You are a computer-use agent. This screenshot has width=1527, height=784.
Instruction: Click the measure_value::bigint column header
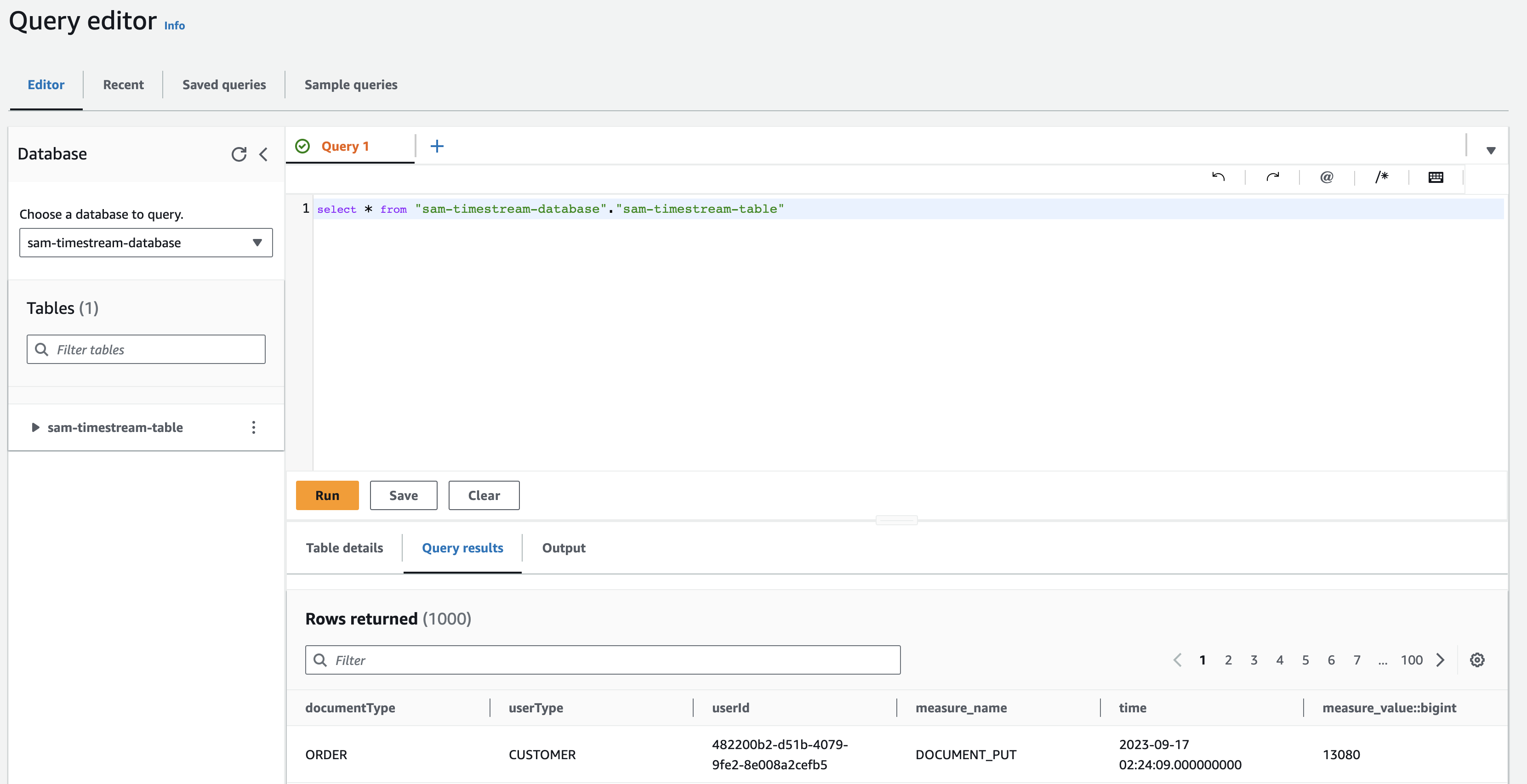pos(1389,708)
